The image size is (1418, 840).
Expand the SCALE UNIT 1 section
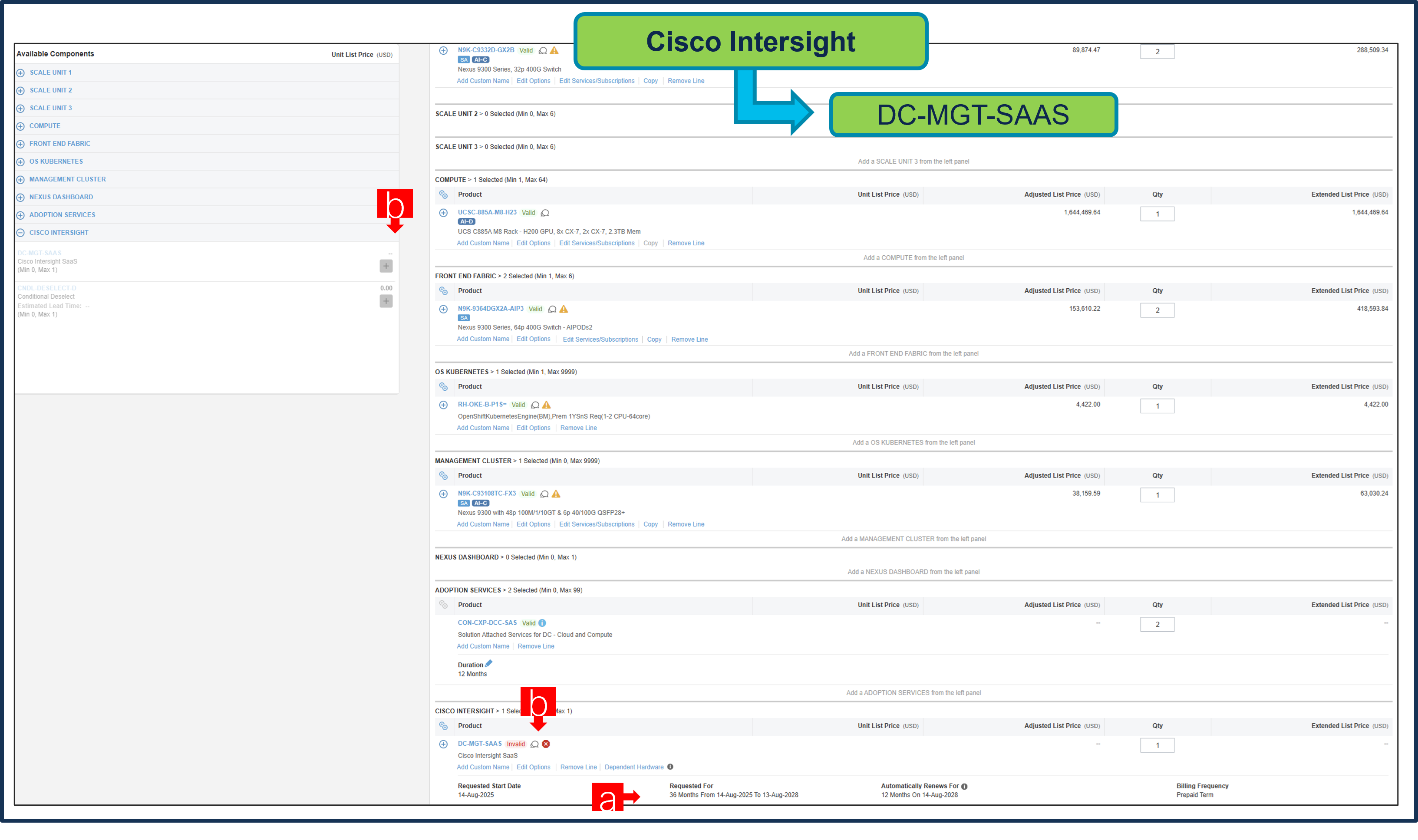tap(20, 72)
